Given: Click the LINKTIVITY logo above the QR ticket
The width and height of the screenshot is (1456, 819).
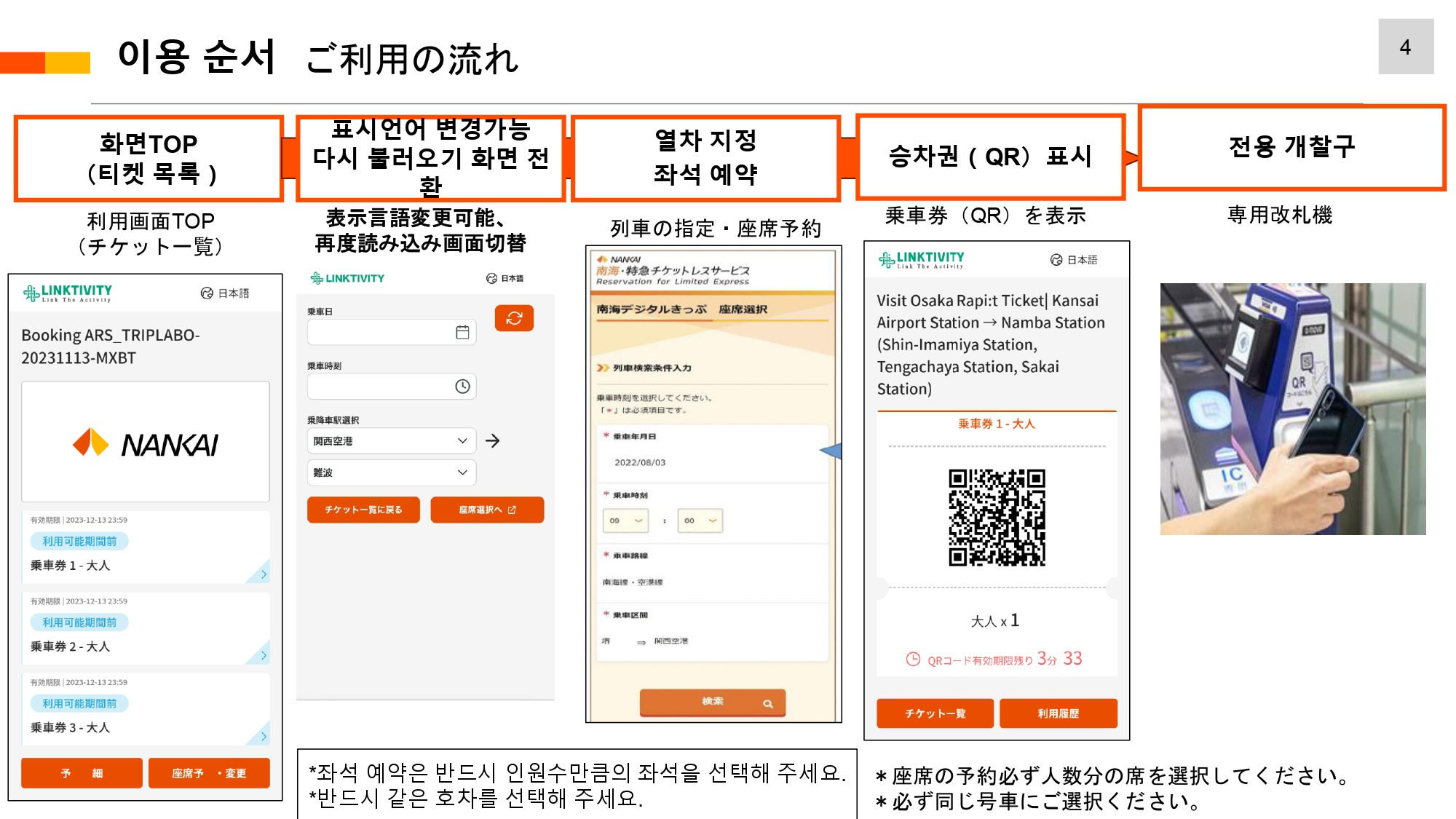Looking at the screenshot, I should 921,260.
